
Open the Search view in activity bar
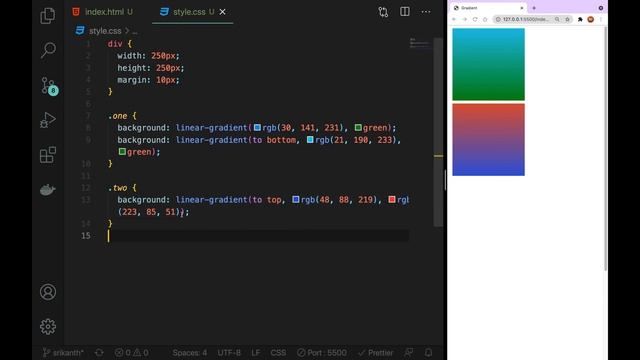click(48, 50)
